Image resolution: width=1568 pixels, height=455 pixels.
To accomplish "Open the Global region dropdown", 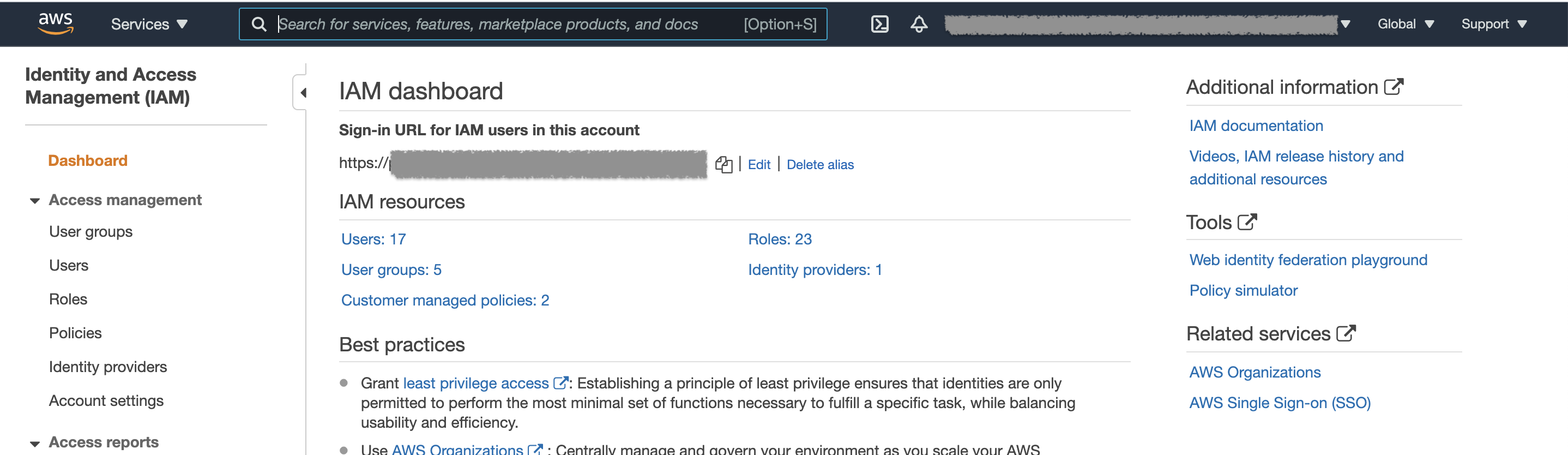I will (x=1405, y=24).
